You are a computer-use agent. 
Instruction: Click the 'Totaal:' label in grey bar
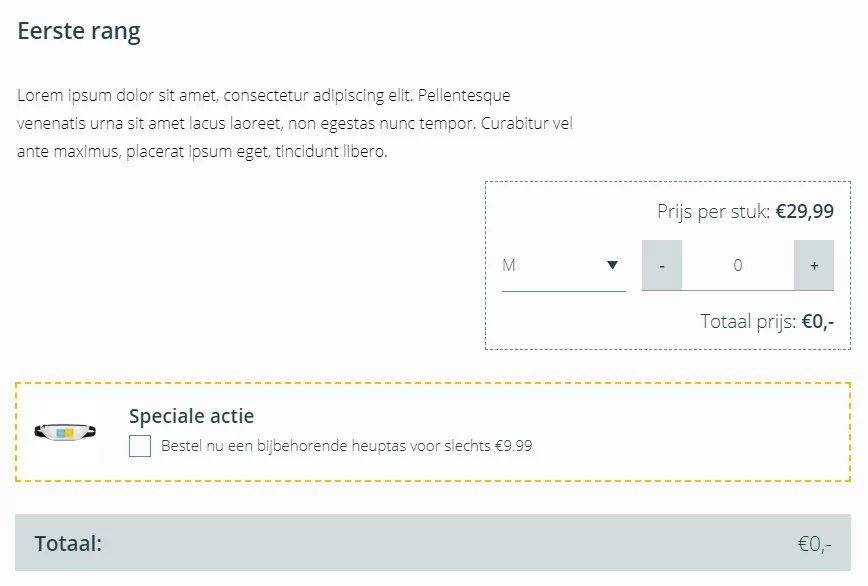pyautogui.click(x=68, y=543)
